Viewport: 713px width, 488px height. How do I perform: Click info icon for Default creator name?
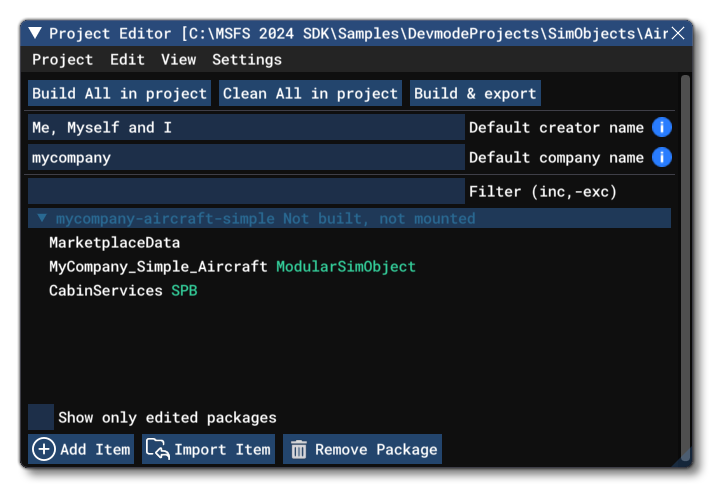click(662, 127)
